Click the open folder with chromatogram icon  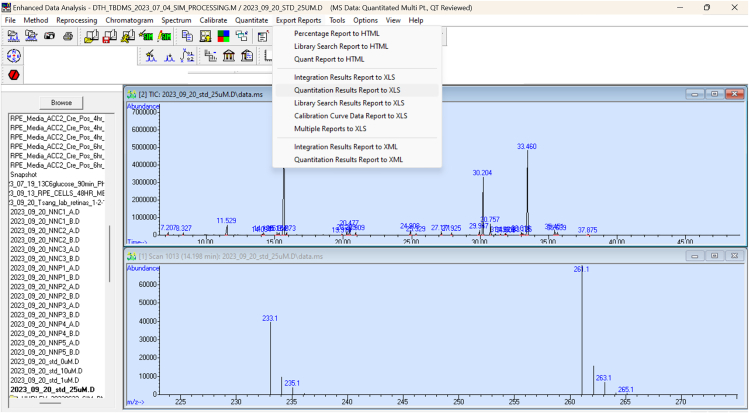32,36
